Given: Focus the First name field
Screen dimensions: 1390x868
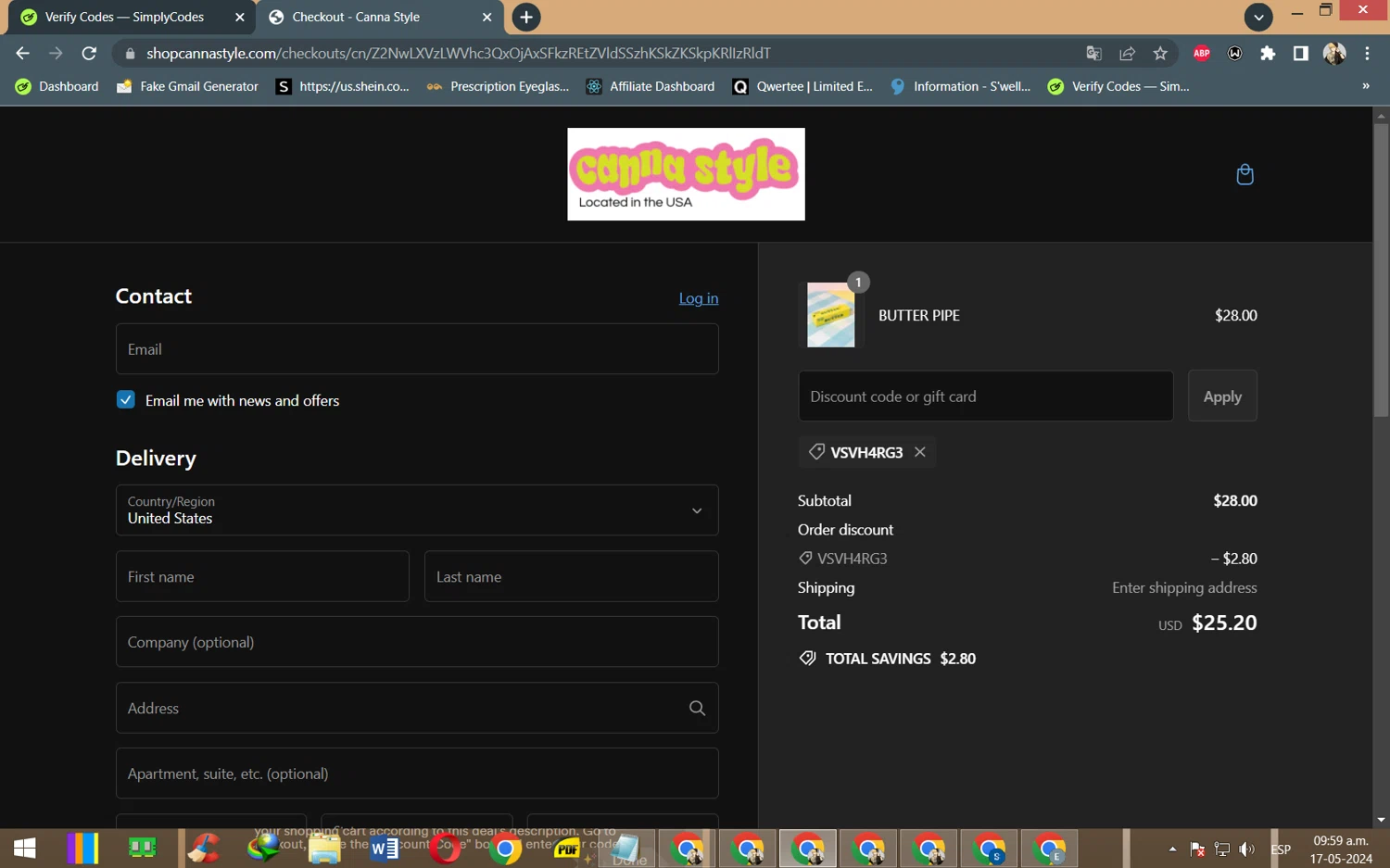Looking at the screenshot, I should [262, 576].
